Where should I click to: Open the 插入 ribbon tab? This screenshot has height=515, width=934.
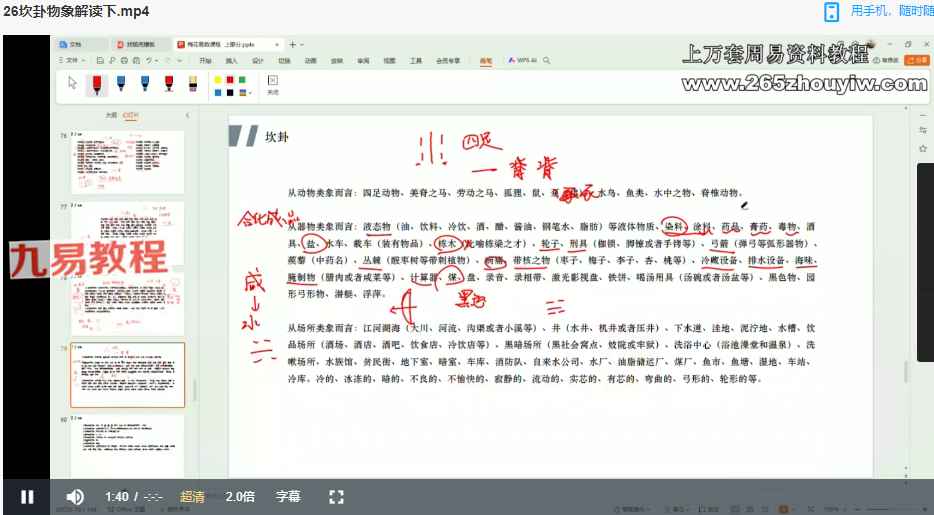(231, 61)
